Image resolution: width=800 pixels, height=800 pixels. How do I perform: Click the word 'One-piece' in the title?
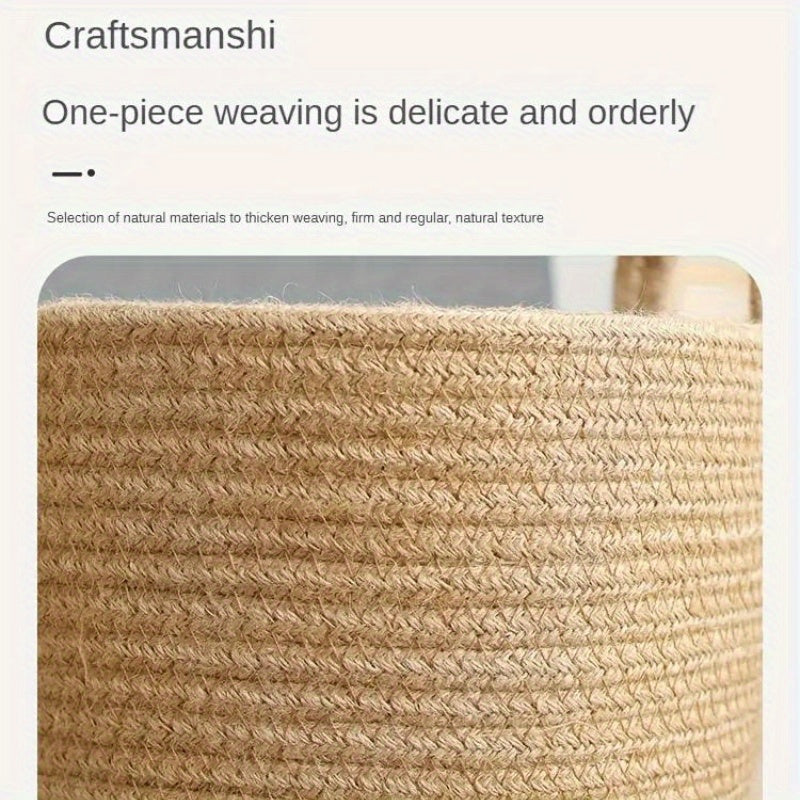click(122, 113)
